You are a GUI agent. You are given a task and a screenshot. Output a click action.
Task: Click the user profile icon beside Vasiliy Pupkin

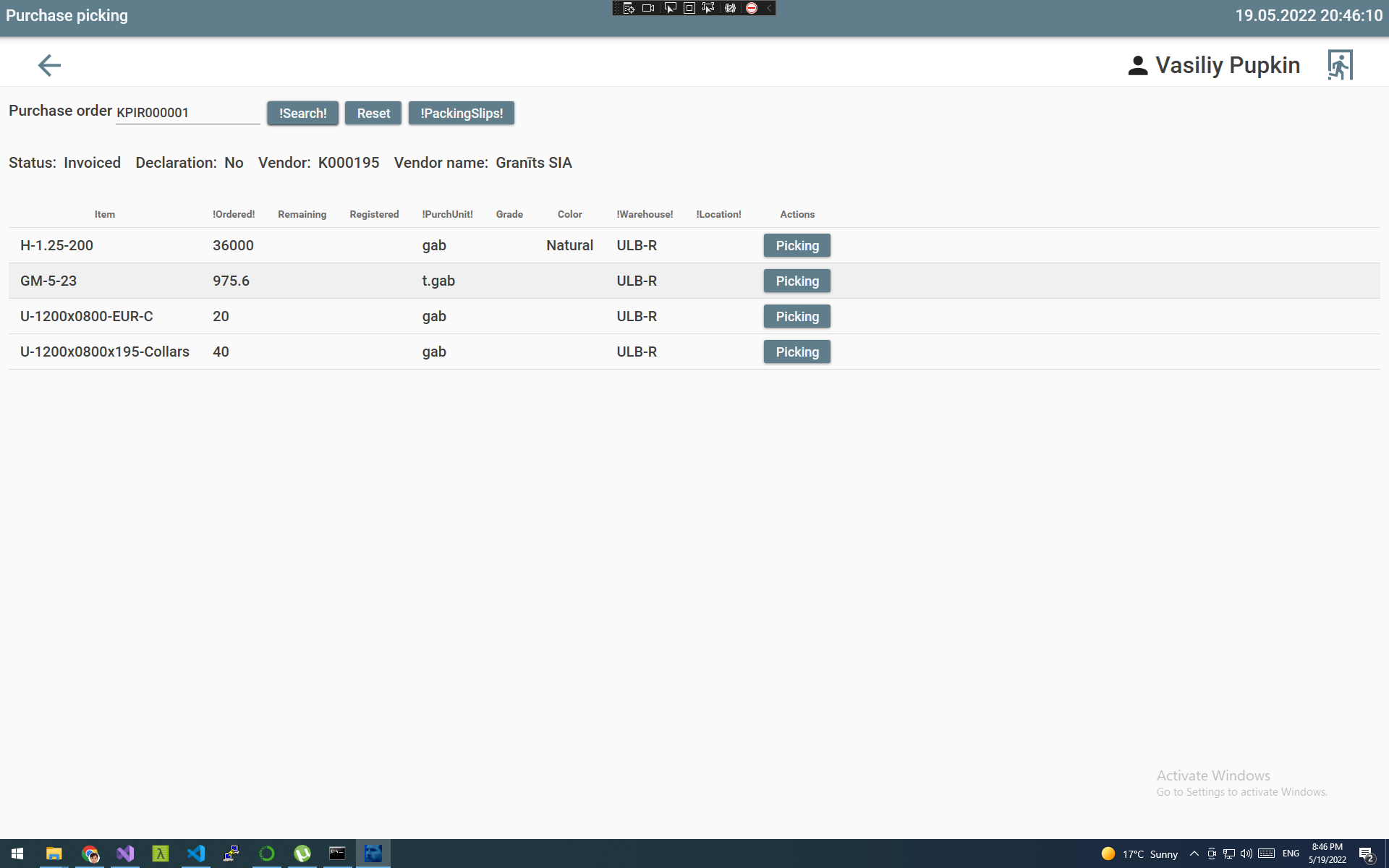(1137, 64)
